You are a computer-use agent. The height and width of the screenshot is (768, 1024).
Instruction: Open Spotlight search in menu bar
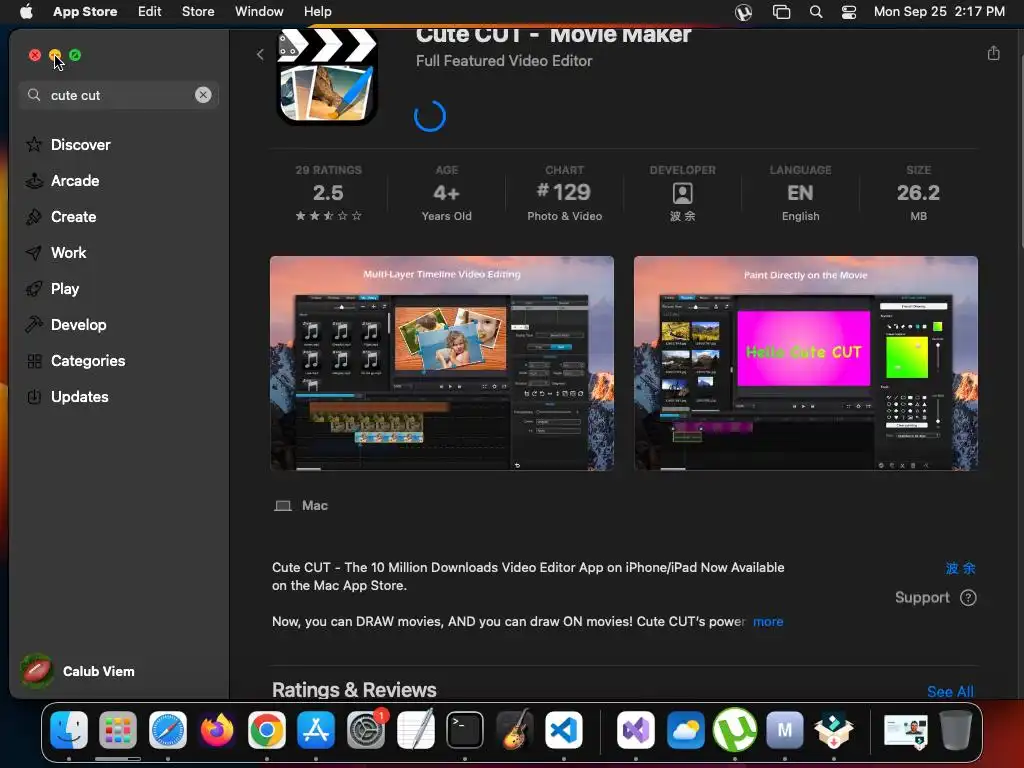[816, 12]
